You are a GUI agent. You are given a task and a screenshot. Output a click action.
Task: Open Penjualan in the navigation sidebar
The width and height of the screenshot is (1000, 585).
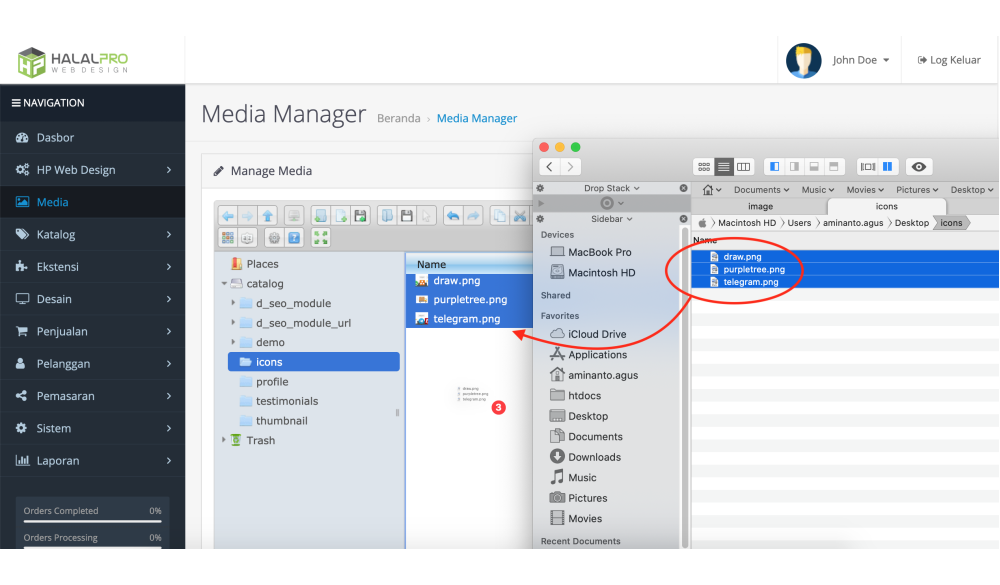point(92,331)
